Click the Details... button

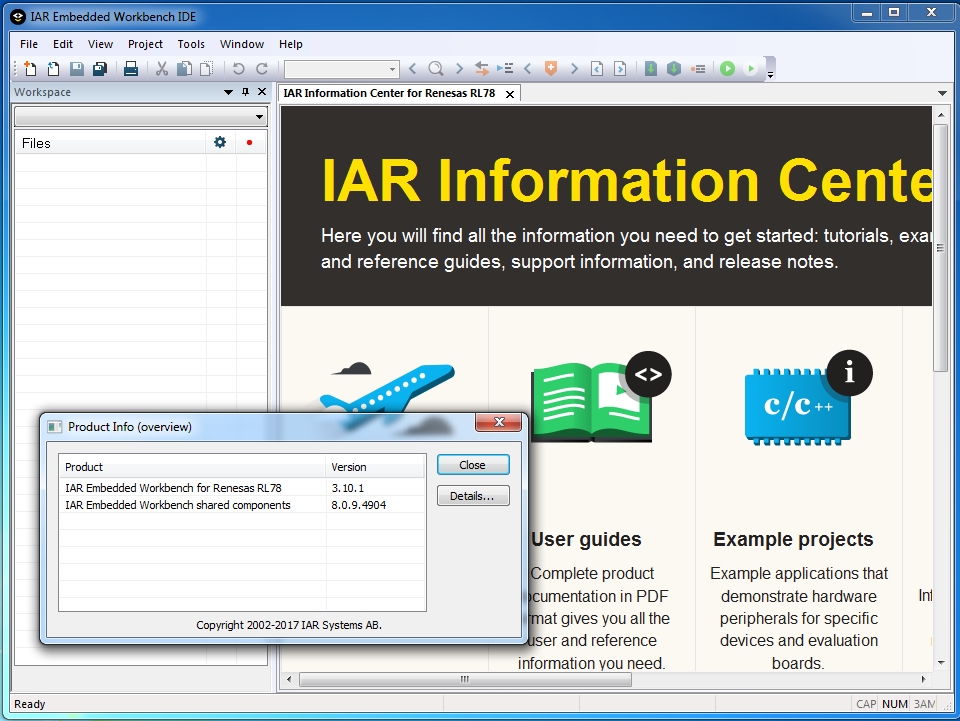[x=473, y=496]
